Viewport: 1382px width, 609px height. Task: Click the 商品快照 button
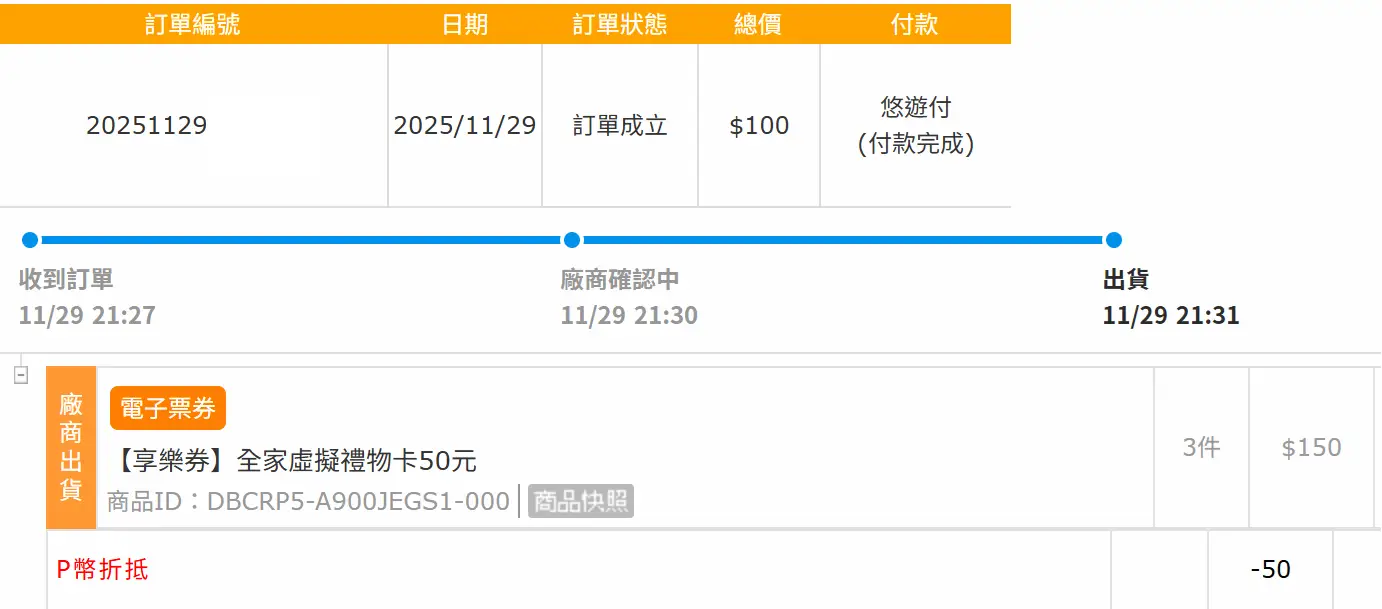point(581,501)
